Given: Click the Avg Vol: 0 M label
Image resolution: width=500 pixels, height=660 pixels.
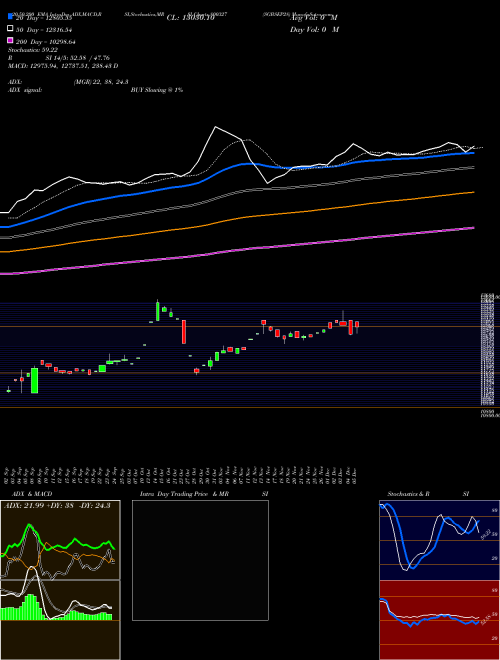Looking at the screenshot, I should (314, 18).
